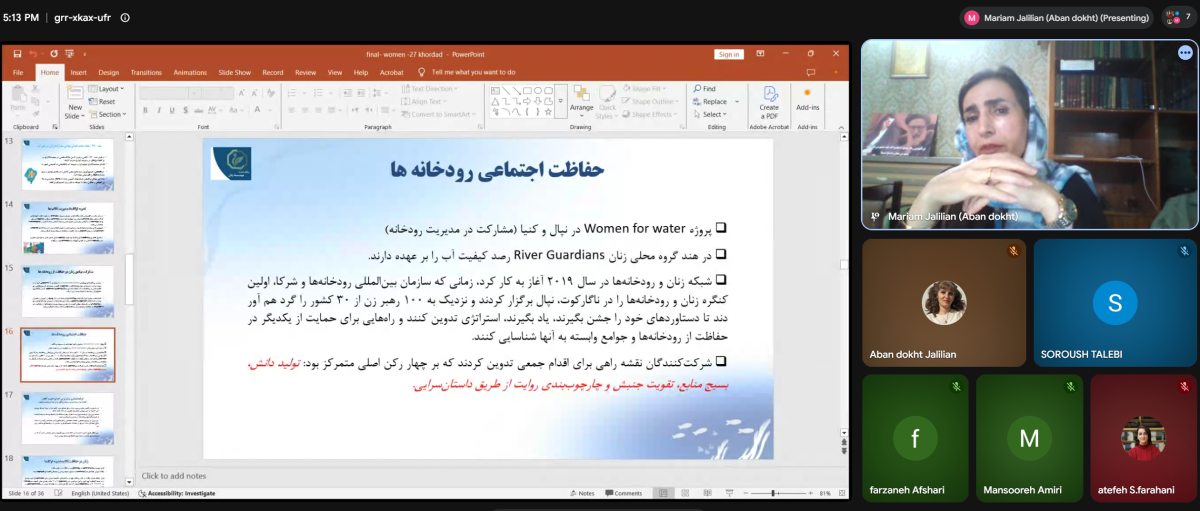1200x511 pixels.
Task: Open the Layout dropdown
Action: 107,89
